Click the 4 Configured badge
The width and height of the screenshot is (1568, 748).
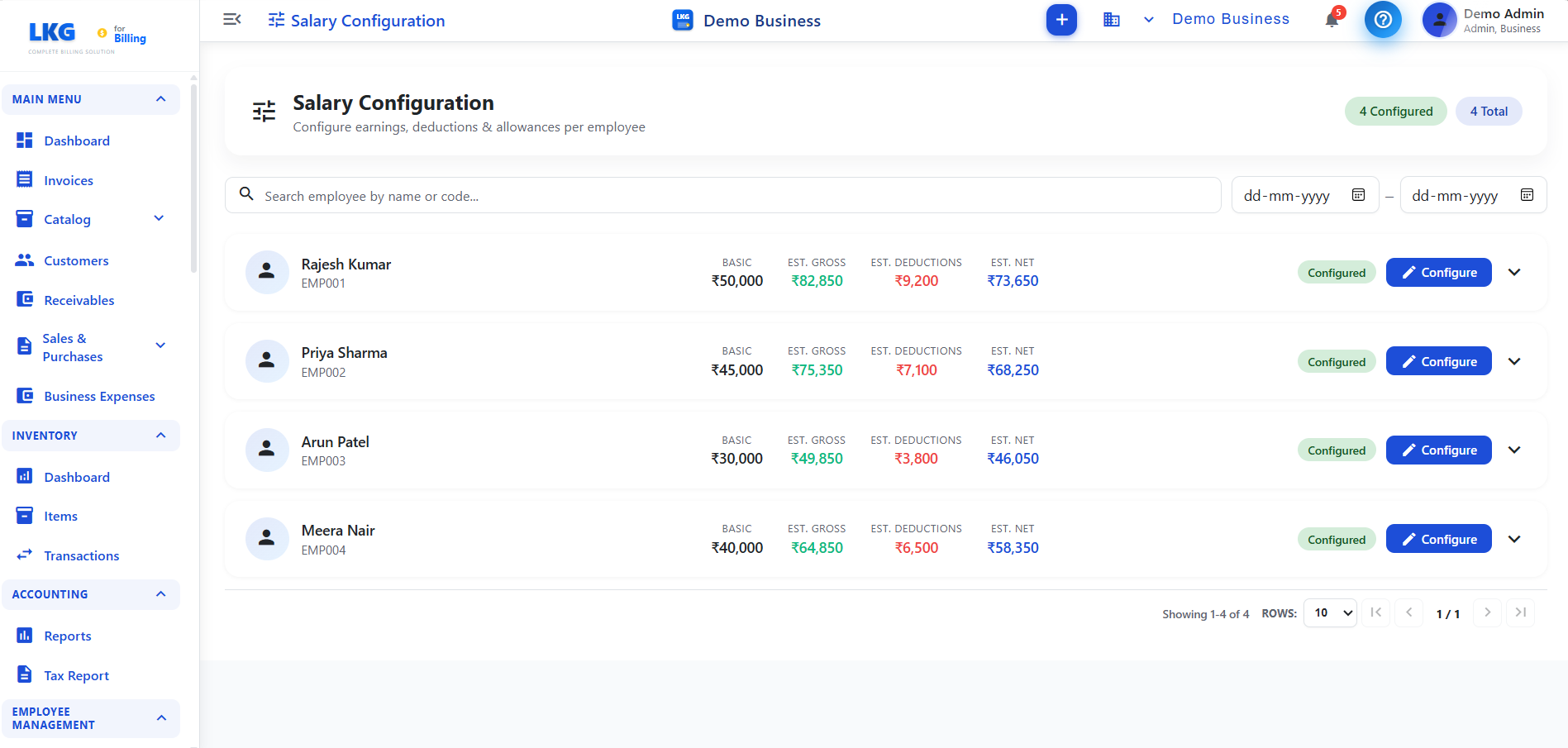1396,111
